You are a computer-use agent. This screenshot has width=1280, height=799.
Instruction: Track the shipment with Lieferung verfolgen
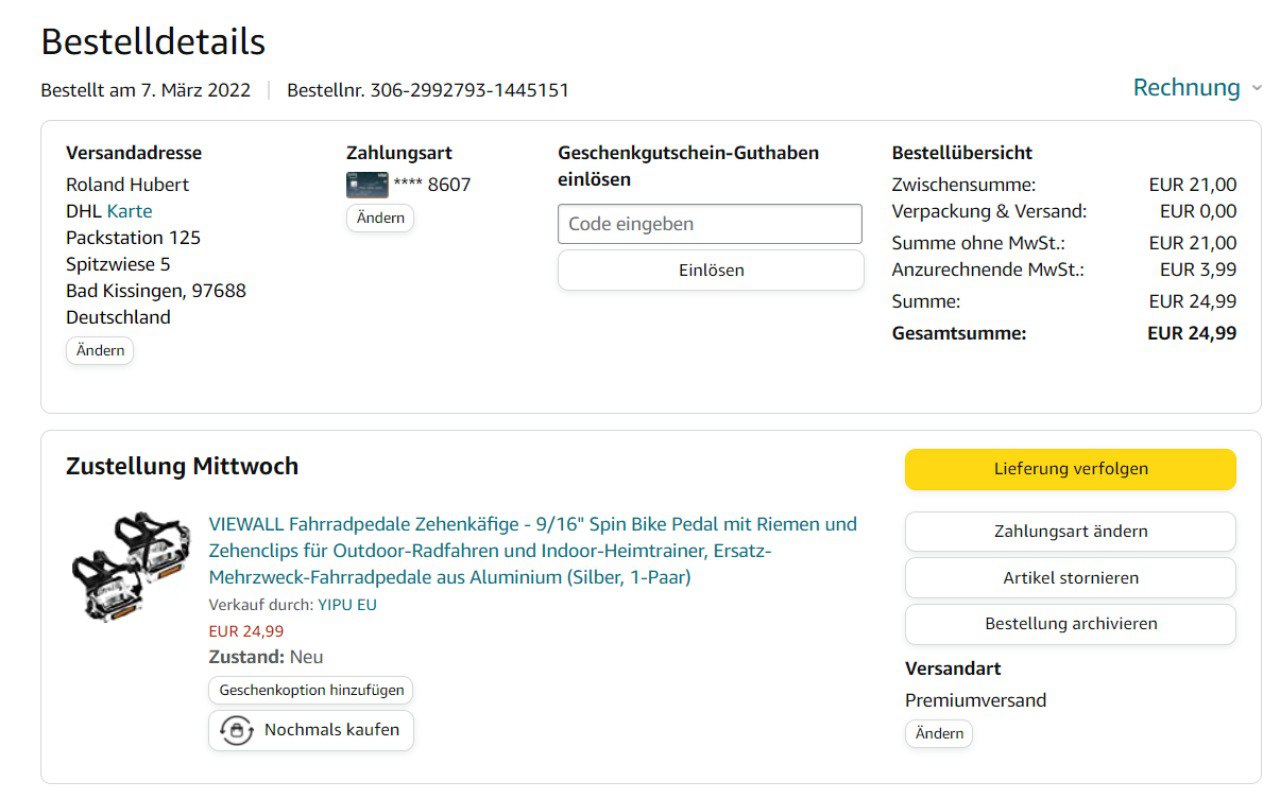pyautogui.click(x=1070, y=469)
